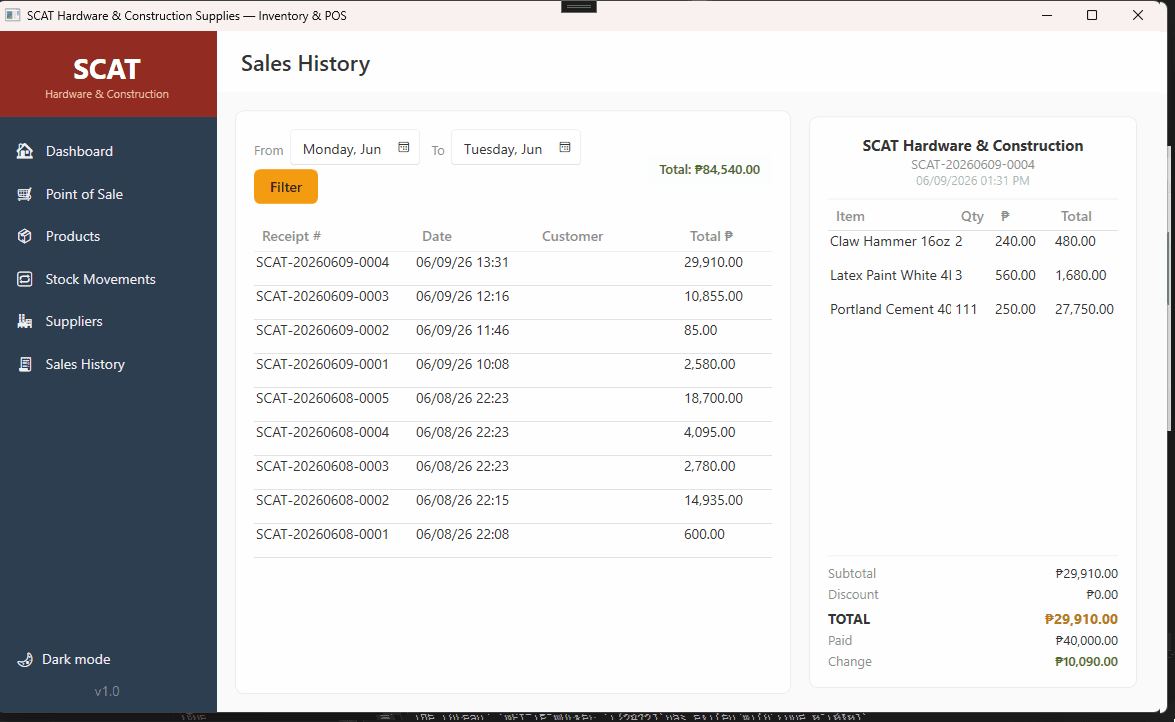Click the receipt timestamp 06/09/2026 01:31 PM
This screenshot has height=722, width=1175.
tap(973, 181)
